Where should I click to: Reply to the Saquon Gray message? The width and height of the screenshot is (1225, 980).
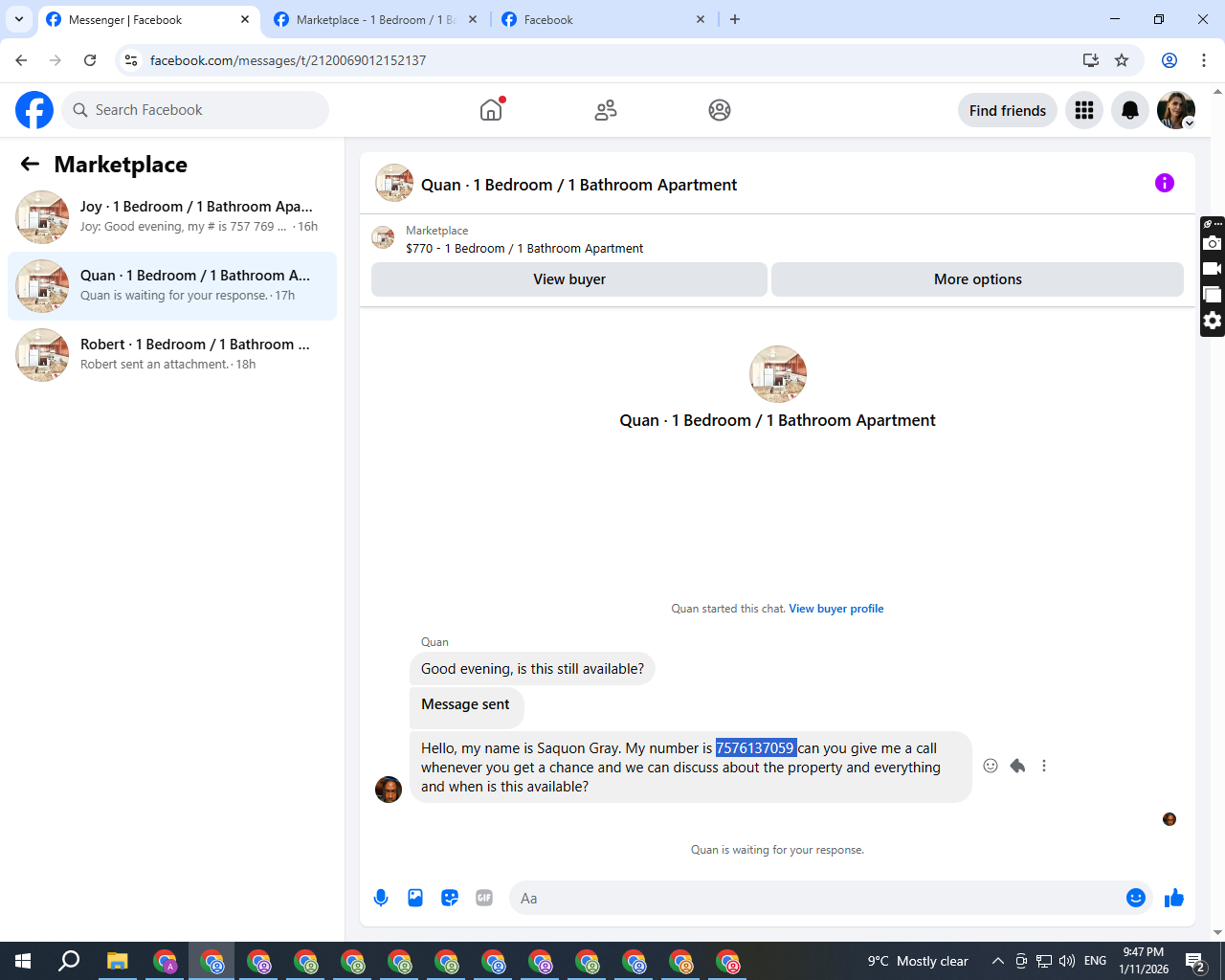click(x=1017, y=766)
